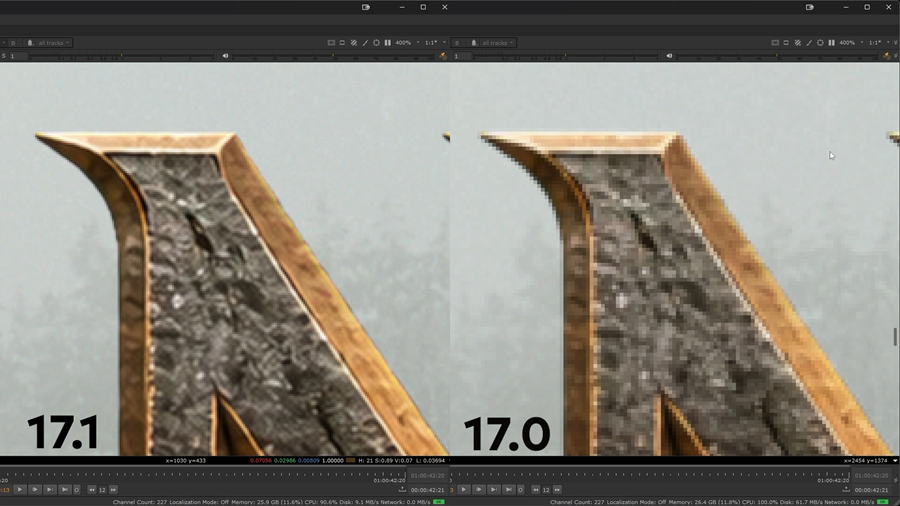This screenshot has height=506, width=900.
Task: Click the gain value field in right viewer
Action: (x=461, y=56)
